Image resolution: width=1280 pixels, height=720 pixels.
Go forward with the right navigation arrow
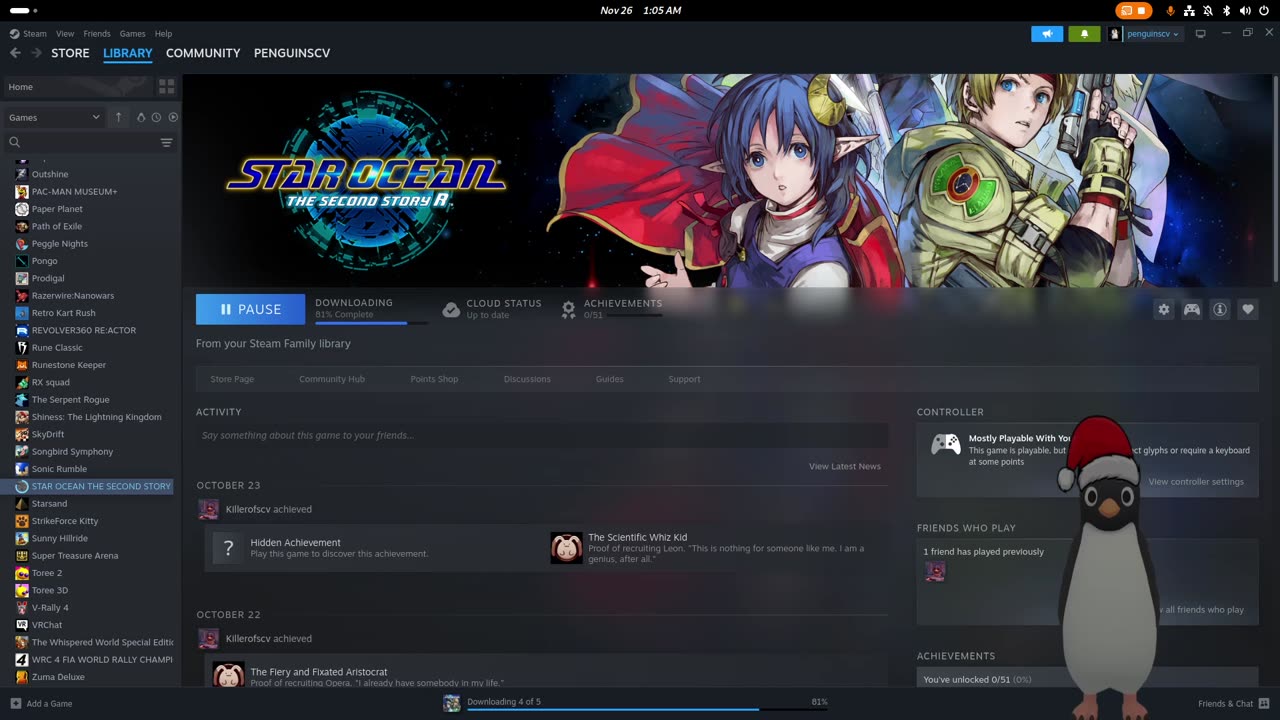(x=36, y=53)
